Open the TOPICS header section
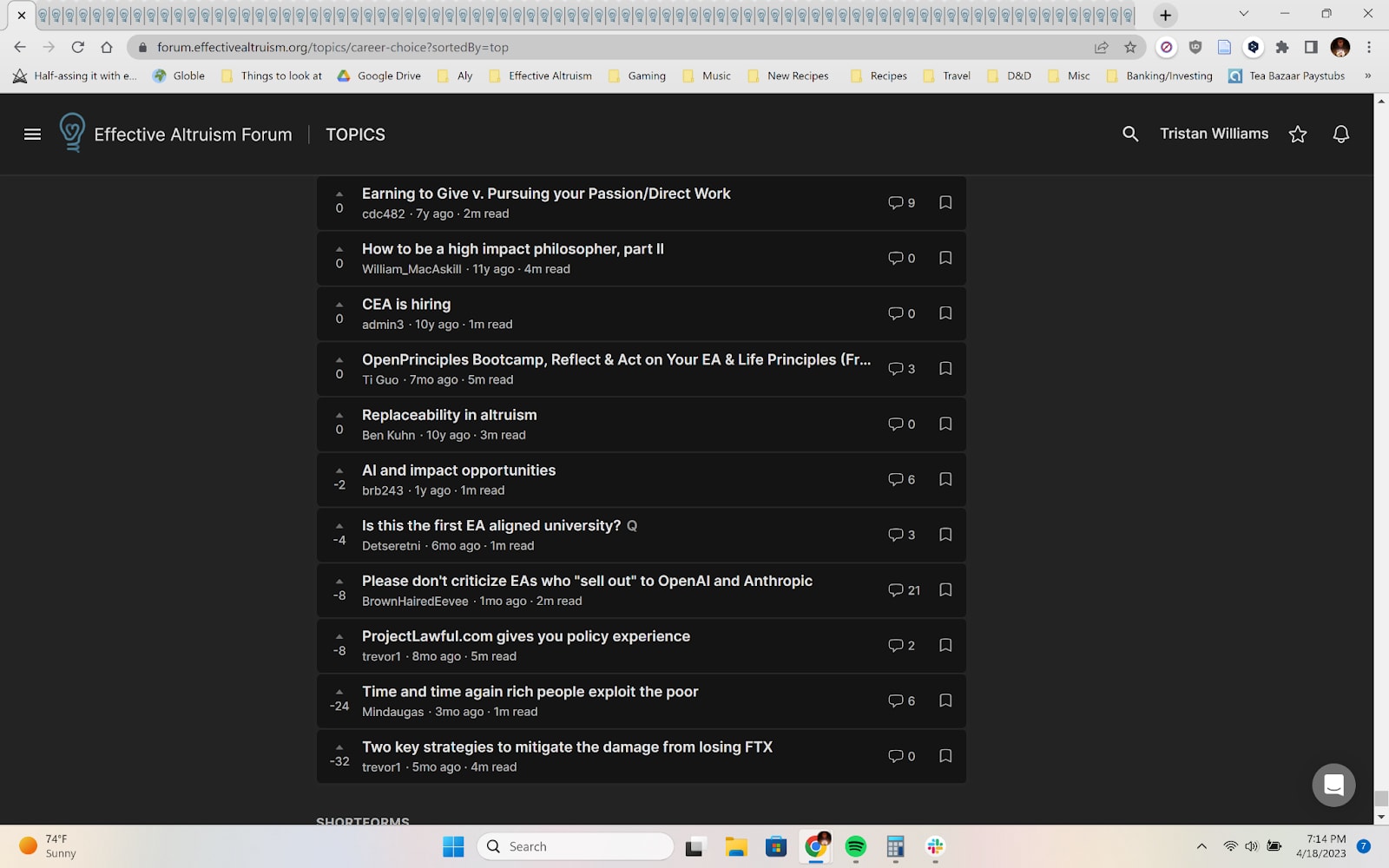This screenshot has height=868, width=1389. click(x=355, y=135)
